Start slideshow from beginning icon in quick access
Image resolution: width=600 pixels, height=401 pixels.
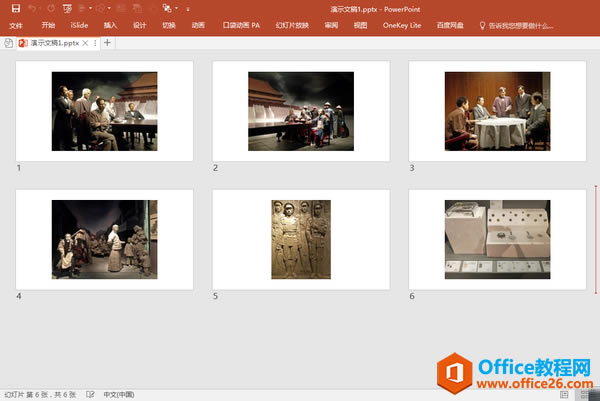67,8
